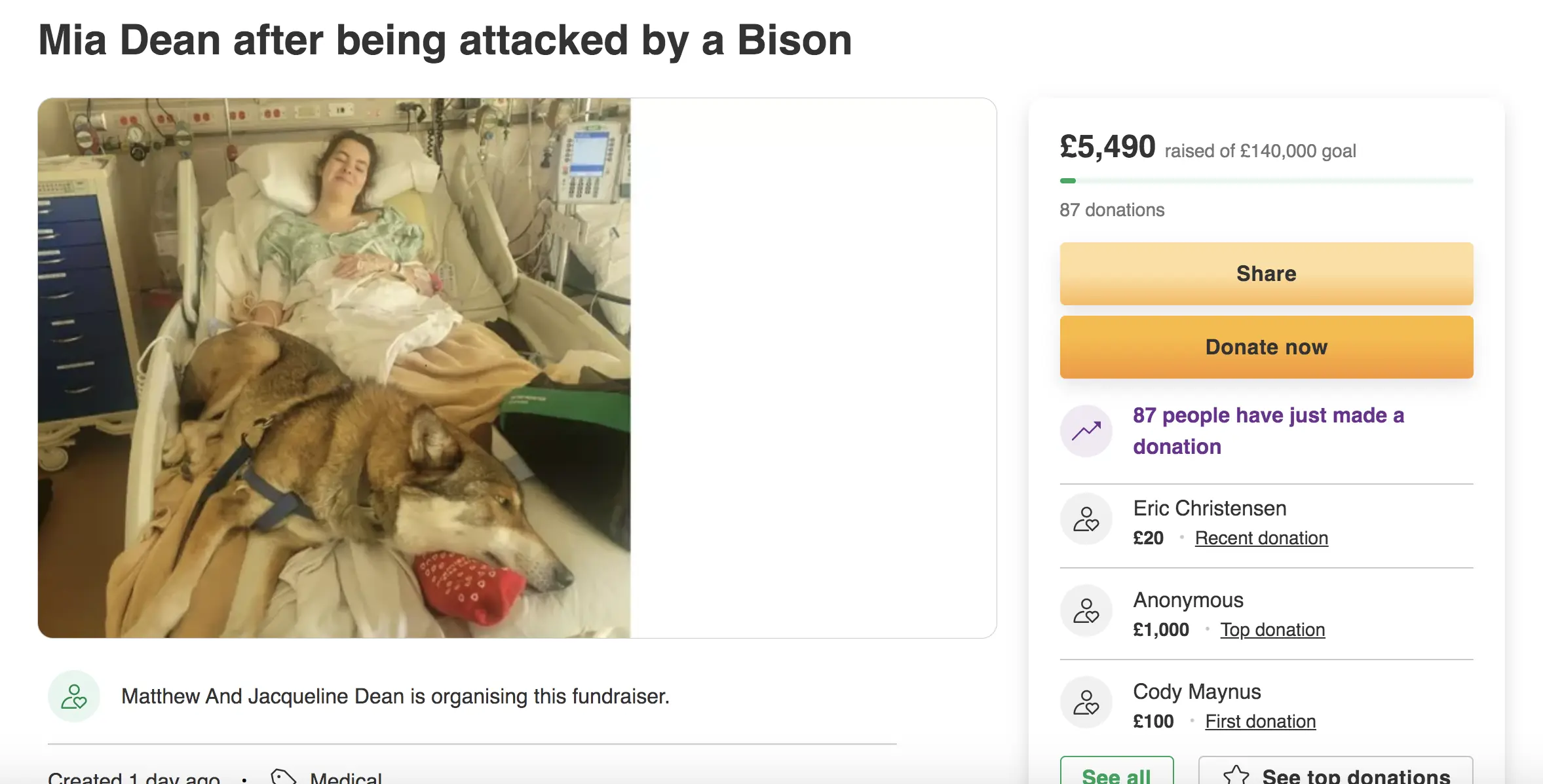Open the hospital bed fundraiser photo

click(334, 367)
